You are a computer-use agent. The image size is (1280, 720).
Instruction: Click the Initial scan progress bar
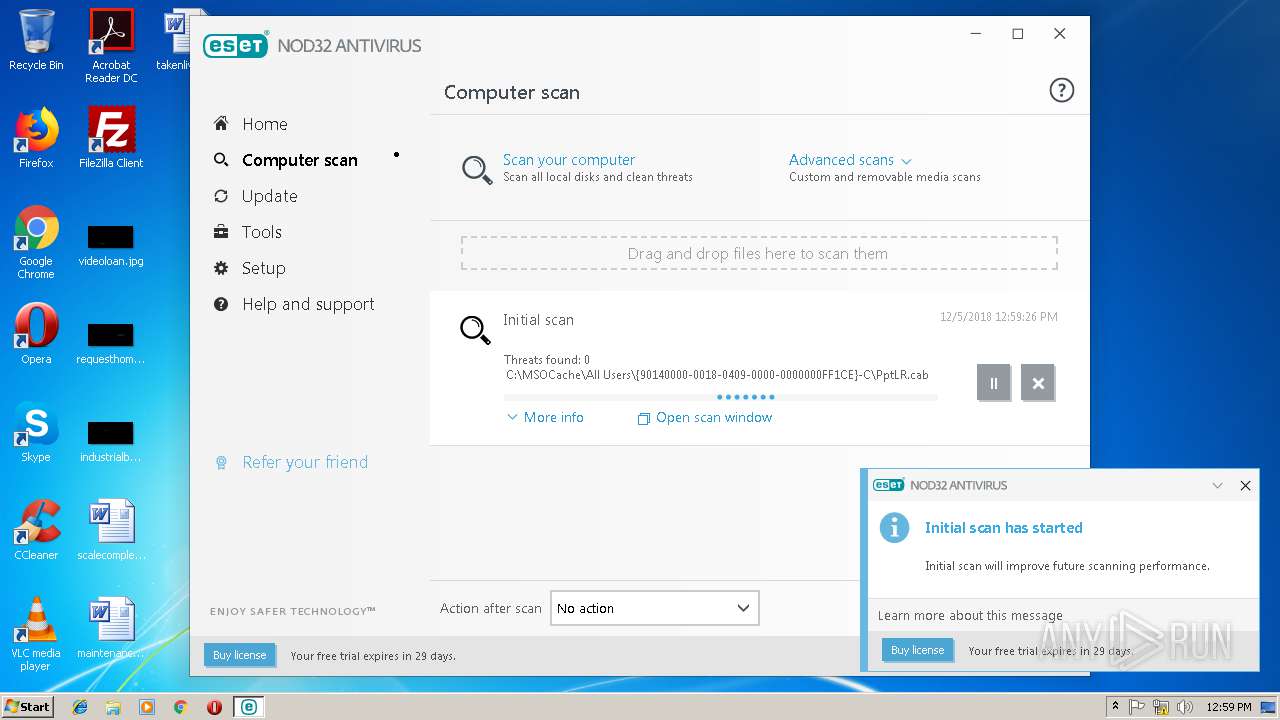(721, 397)
